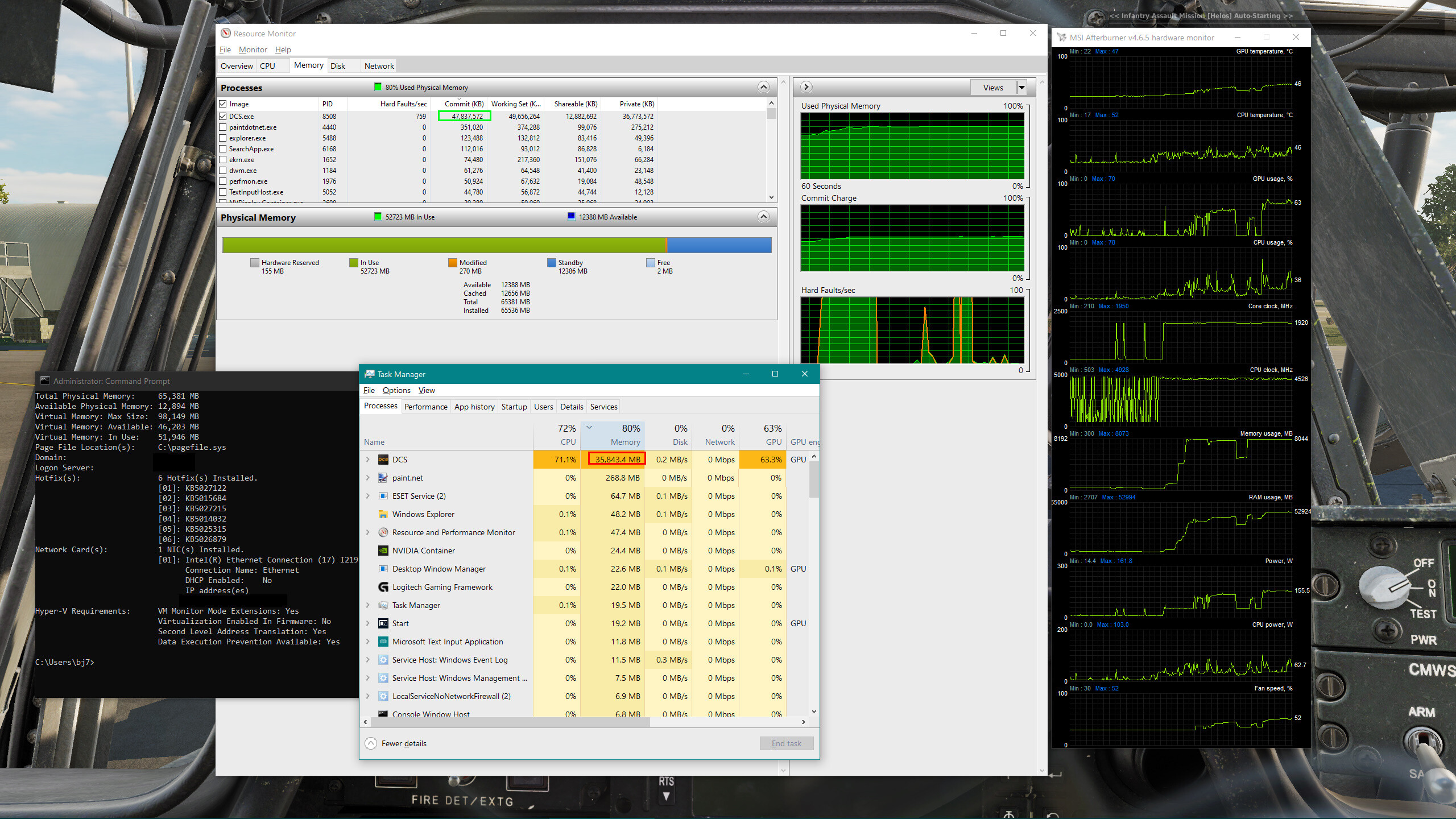
Task: Click the Desktop Window Manager icon
Action: pyautogui.click(x=383, y=569)
